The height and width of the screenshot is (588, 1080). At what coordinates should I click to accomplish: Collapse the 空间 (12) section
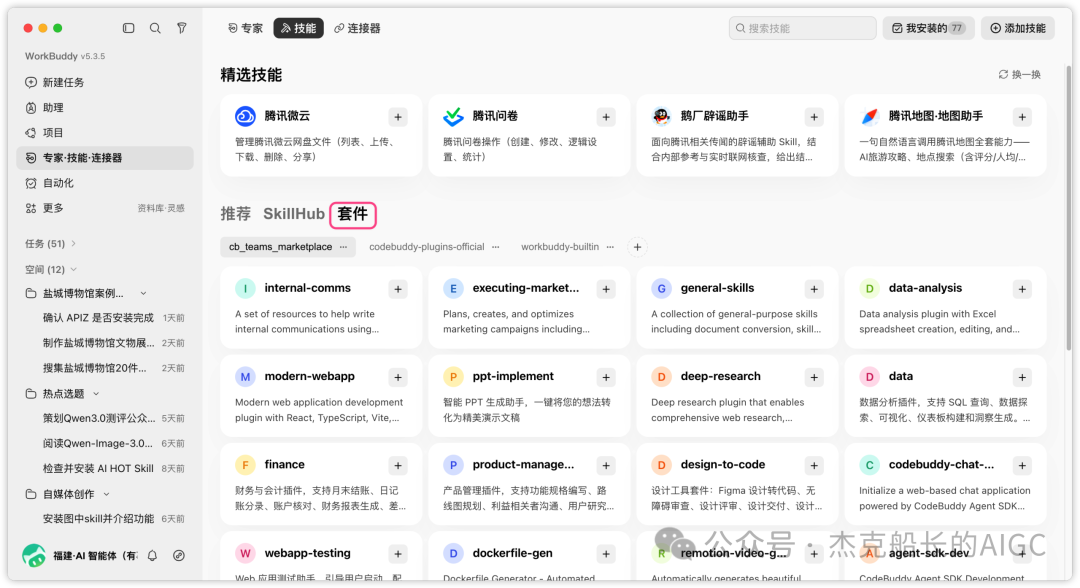[x=50, y=269]
